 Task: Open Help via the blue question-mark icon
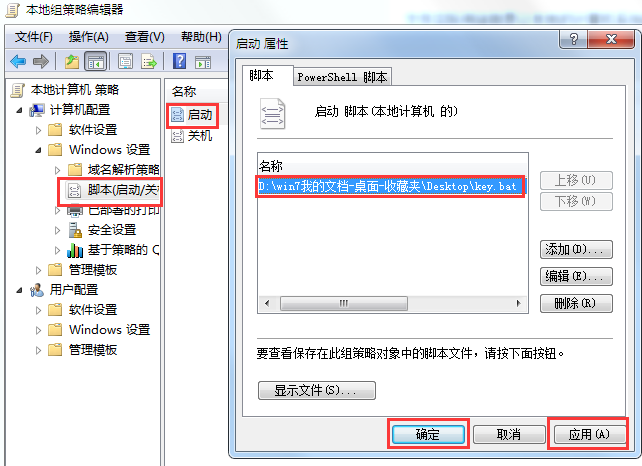pos(179,61)
